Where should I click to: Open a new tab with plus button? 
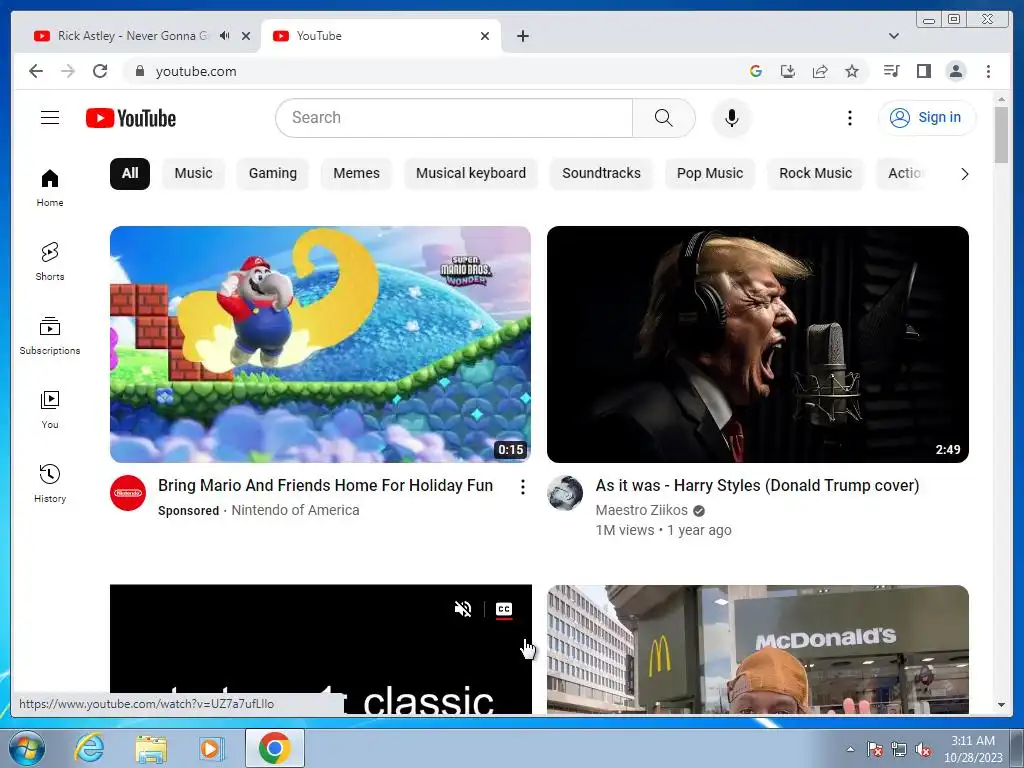tap(523, 36)
